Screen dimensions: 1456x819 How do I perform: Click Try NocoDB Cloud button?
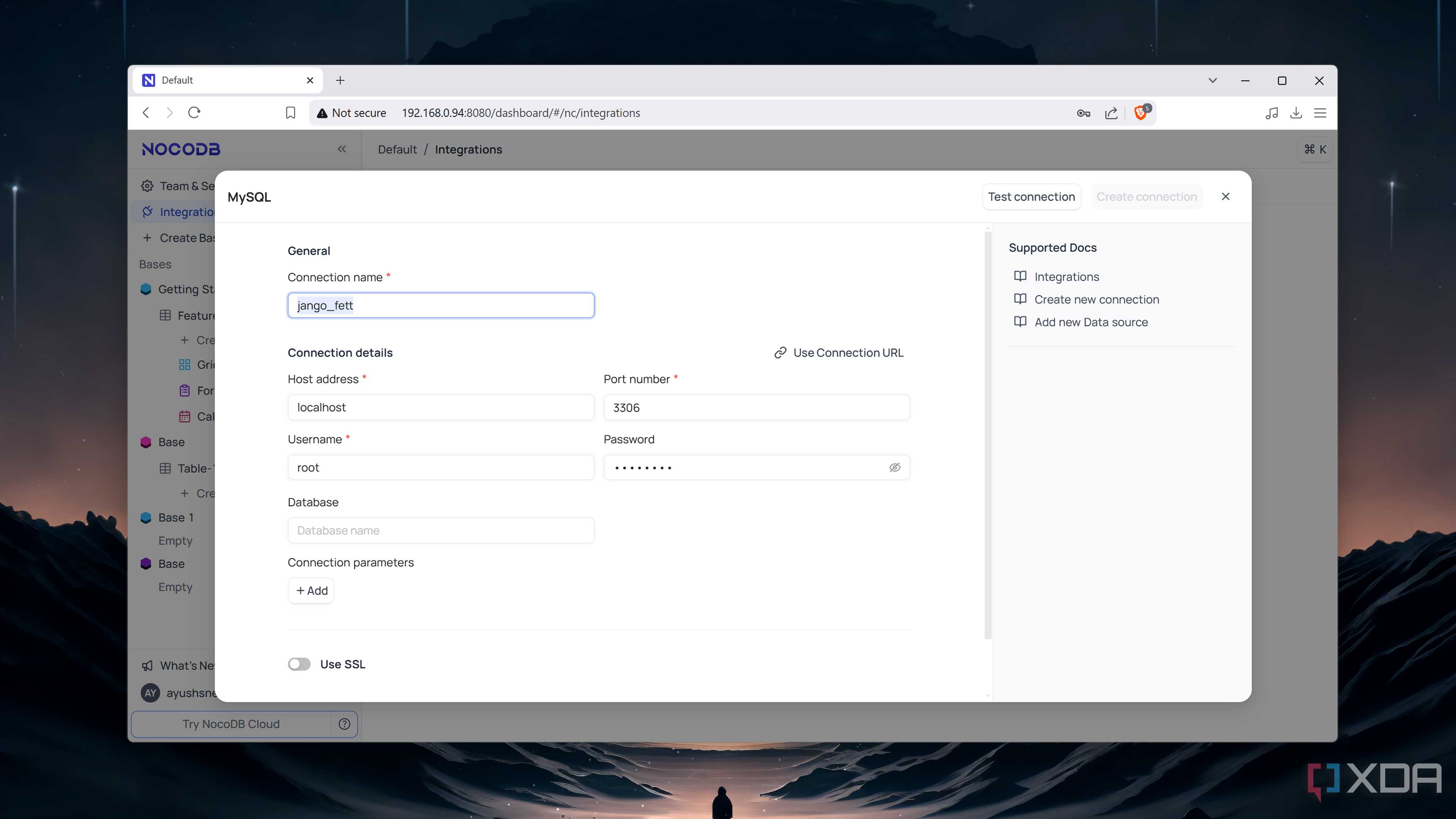pyautogui.click(x=231, y=724)
